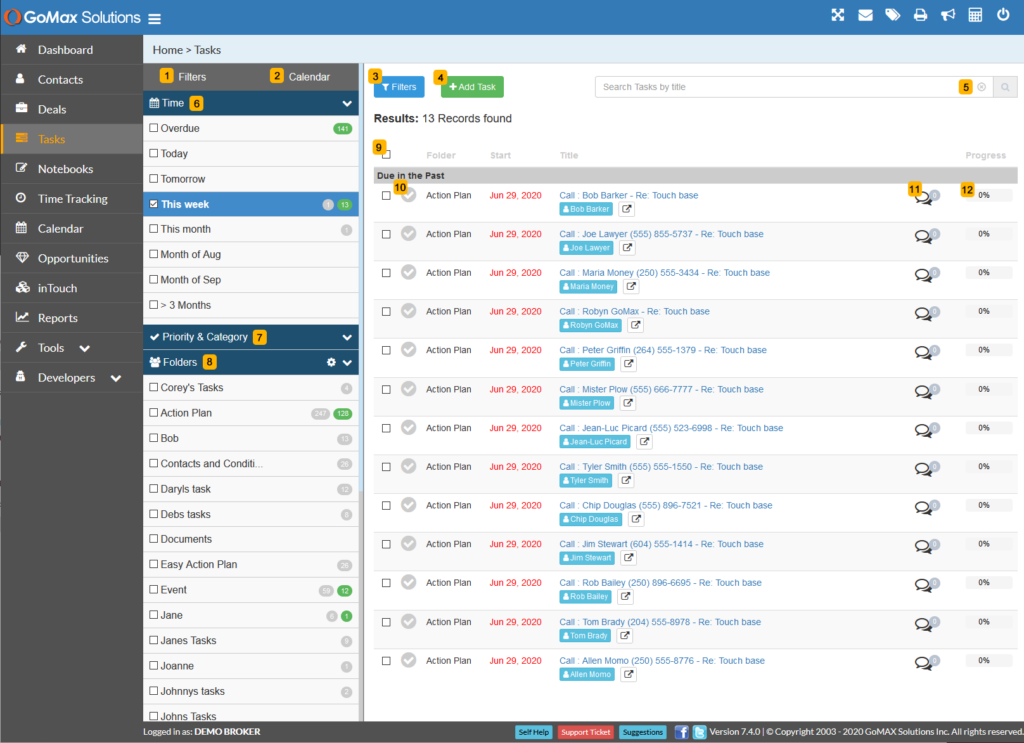Click the megaphone announcements icon
The width and height of the screenshot is (1024, 743).
click(x=947, y=15)
